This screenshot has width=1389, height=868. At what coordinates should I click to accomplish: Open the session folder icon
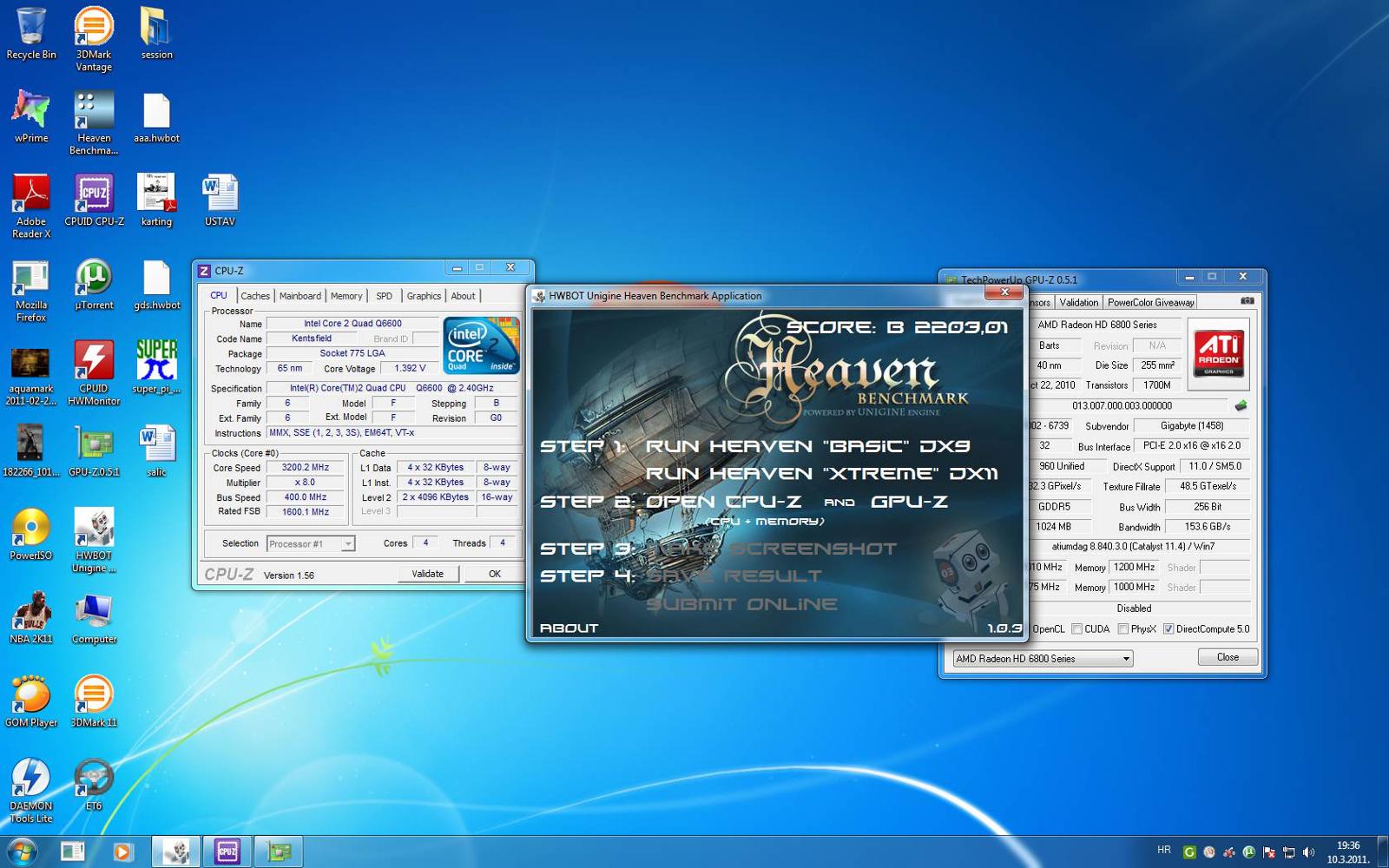[156, 35]
